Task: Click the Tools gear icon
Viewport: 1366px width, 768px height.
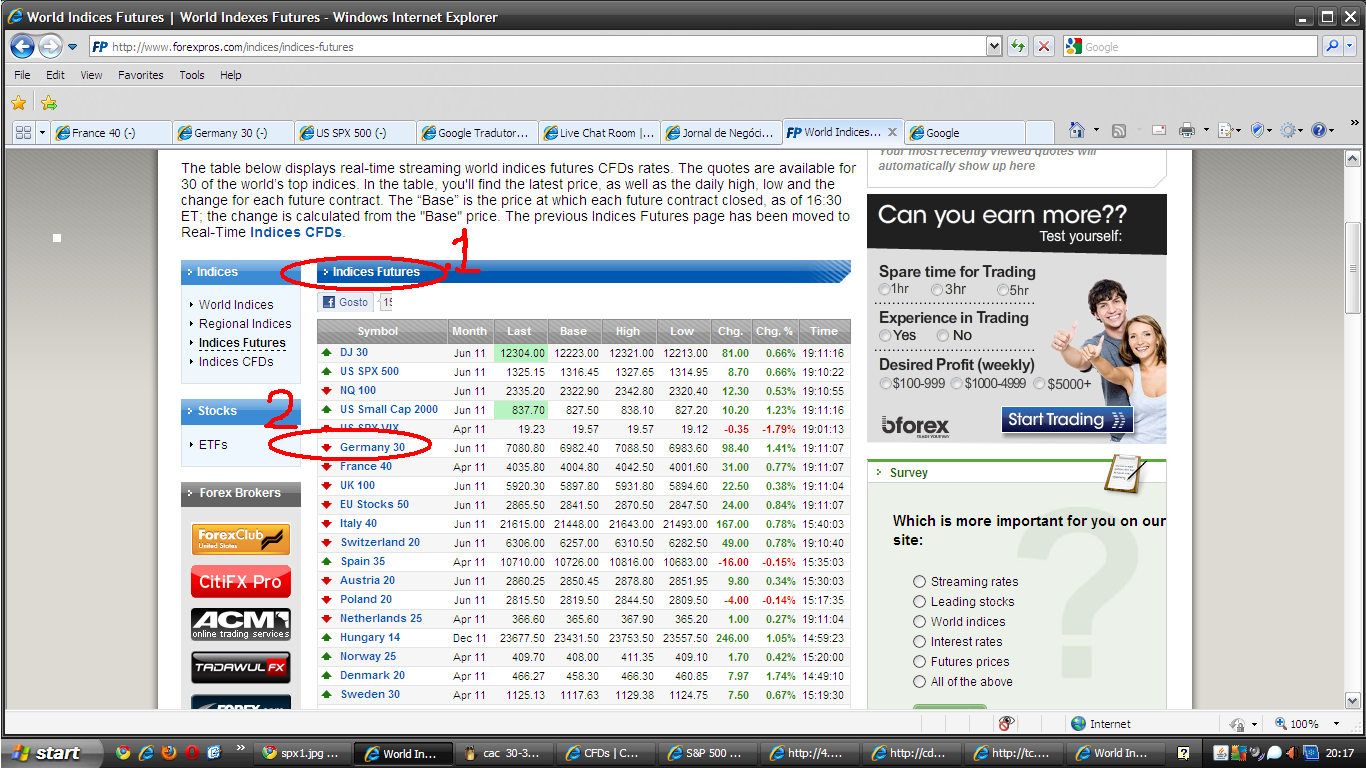Action: coord(1288,130)
